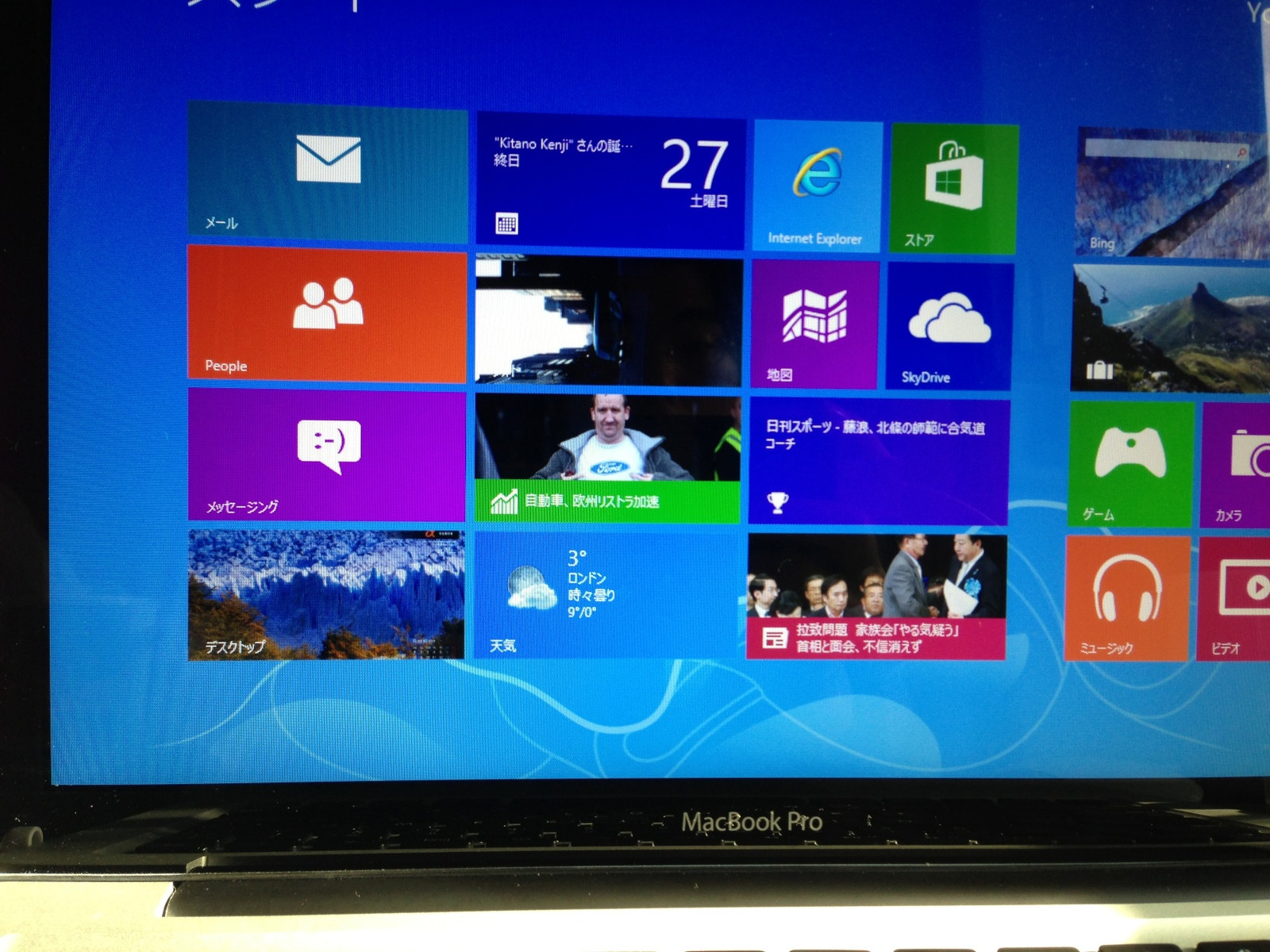Open news tile 拉致問題 headline
Image resolution: width=1270 pixels, height=952 pixels.
(x=876, y=597)
